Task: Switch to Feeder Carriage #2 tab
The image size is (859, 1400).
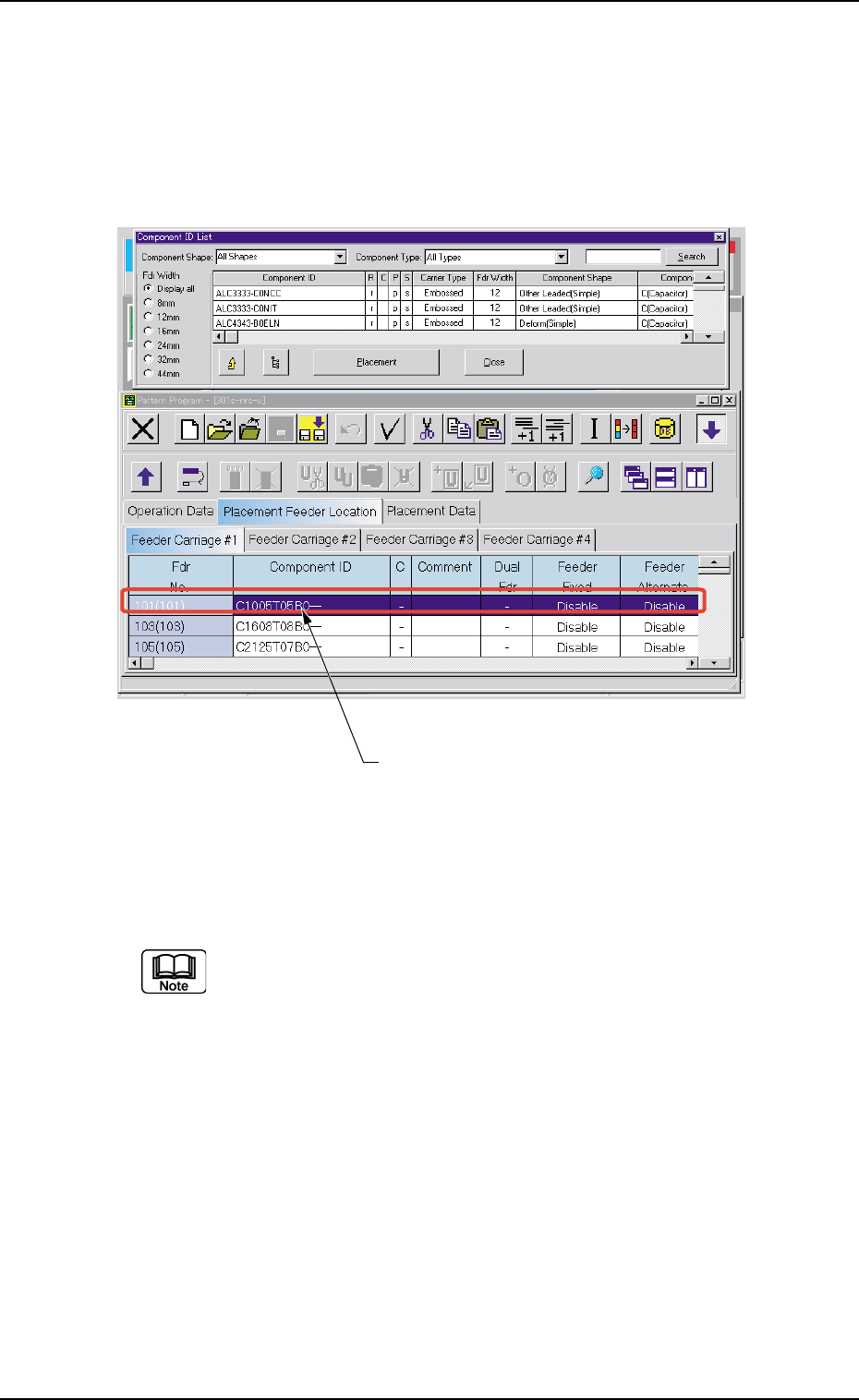Action: (302, 539)
